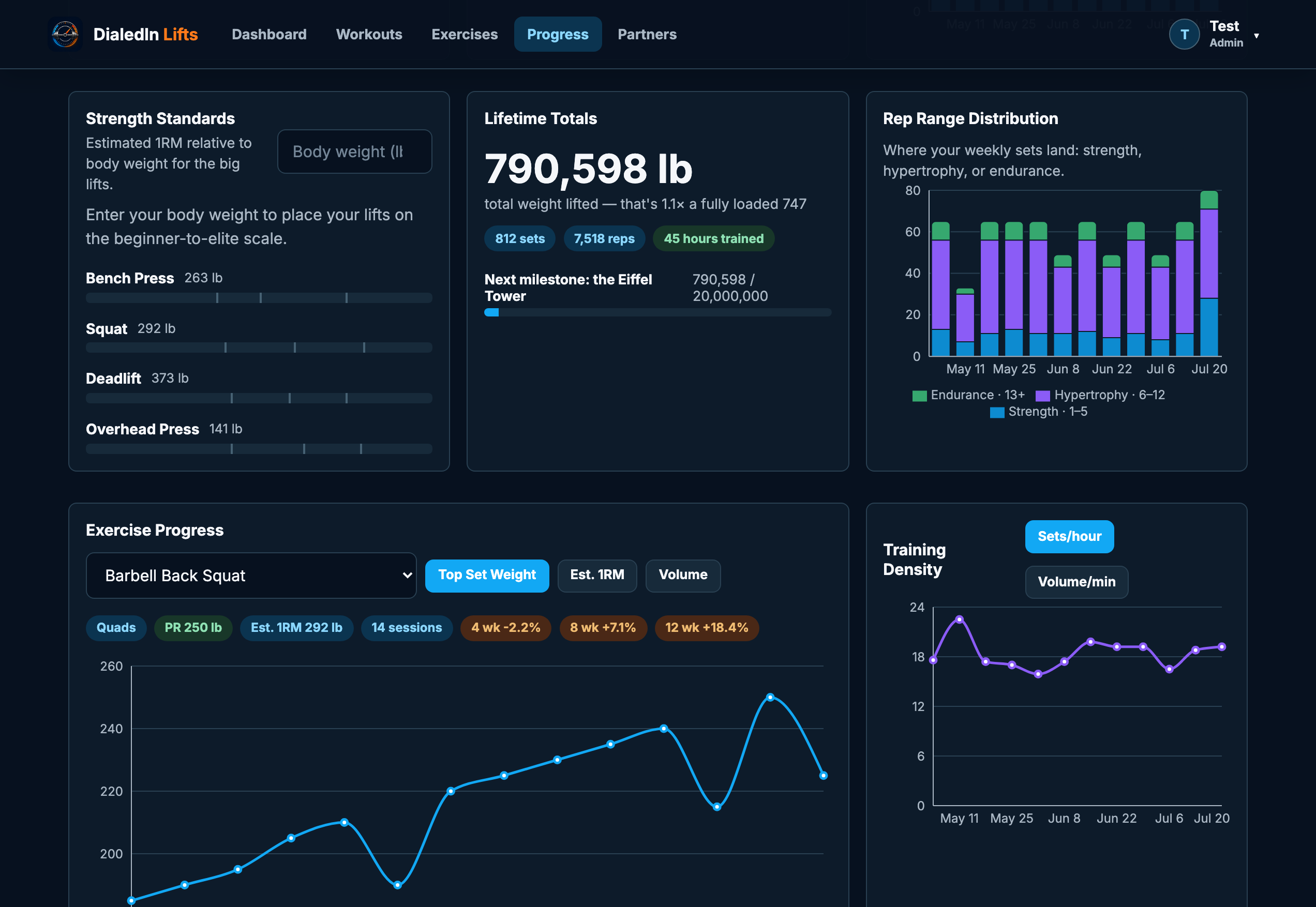Open the Barbell Back Squat exercise dropdown
The image size is (1316, 907).
point(251,575)
